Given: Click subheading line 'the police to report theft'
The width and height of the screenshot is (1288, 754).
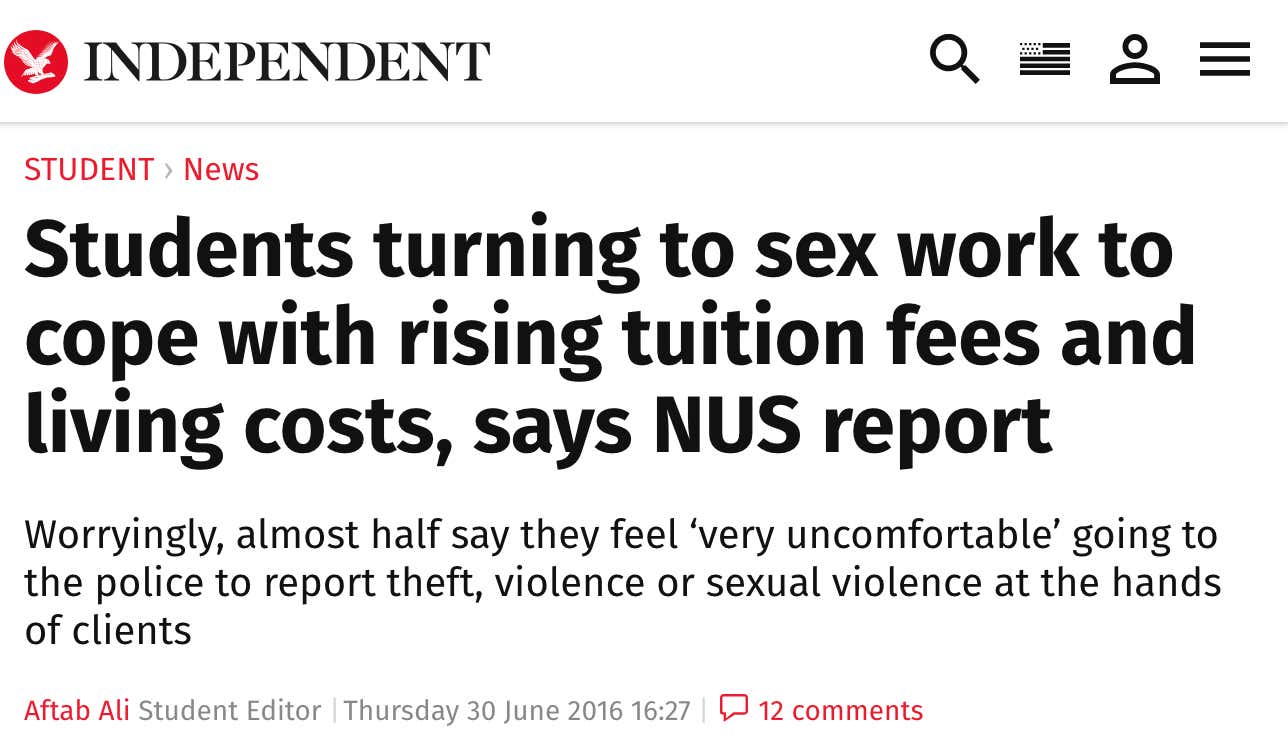Looking at the screenshot, I should (622, 583).
